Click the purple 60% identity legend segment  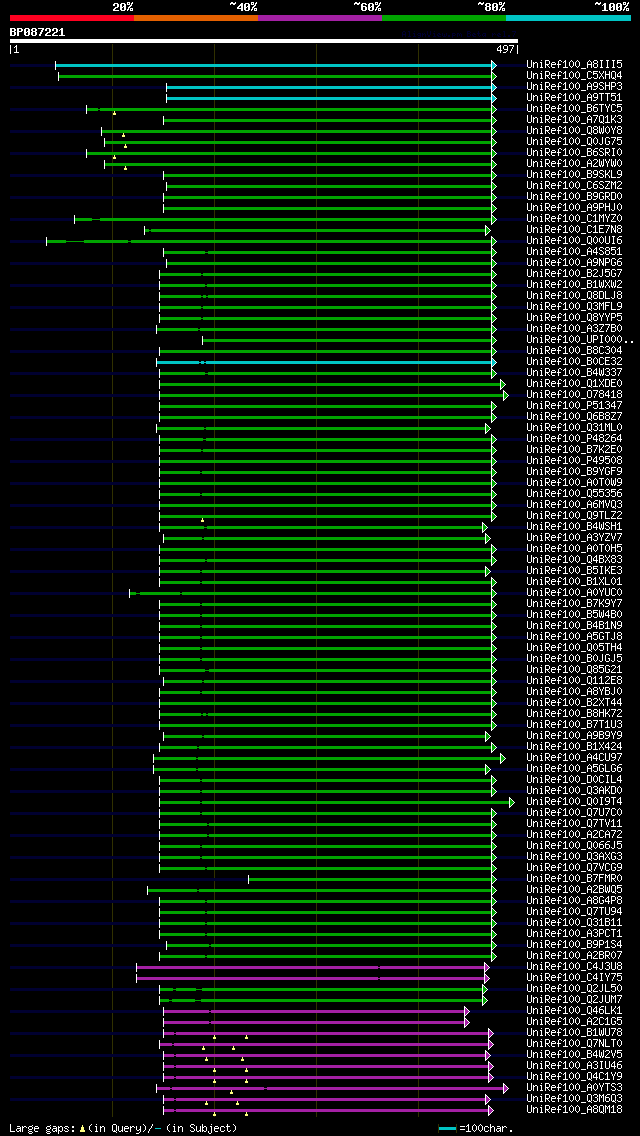pos(320,17)
